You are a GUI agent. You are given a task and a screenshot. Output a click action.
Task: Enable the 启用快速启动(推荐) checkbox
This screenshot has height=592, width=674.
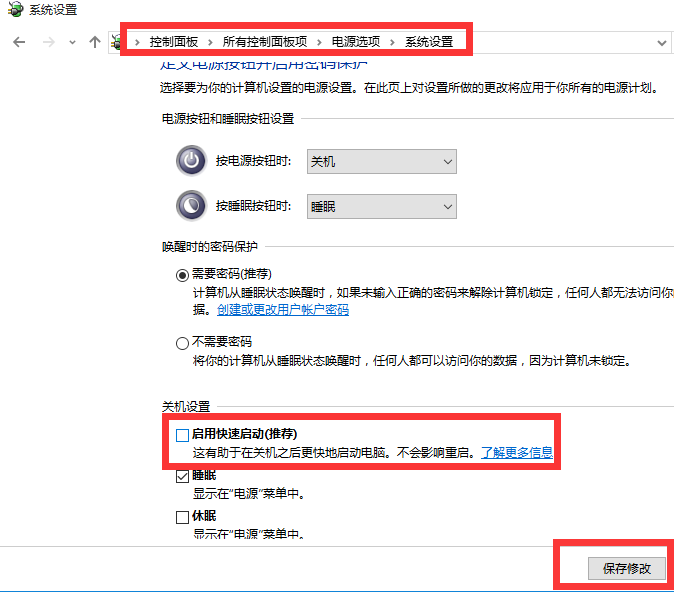pyautogui.click(x=182, y=435)
